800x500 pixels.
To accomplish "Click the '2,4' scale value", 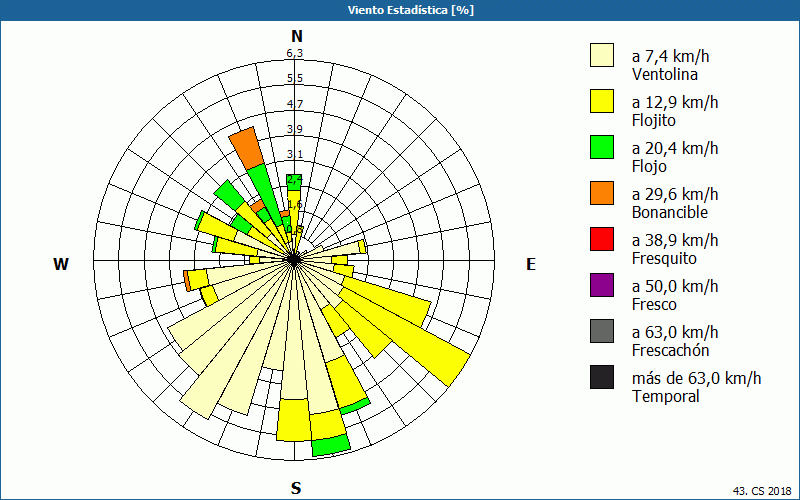I will [295, 179].
